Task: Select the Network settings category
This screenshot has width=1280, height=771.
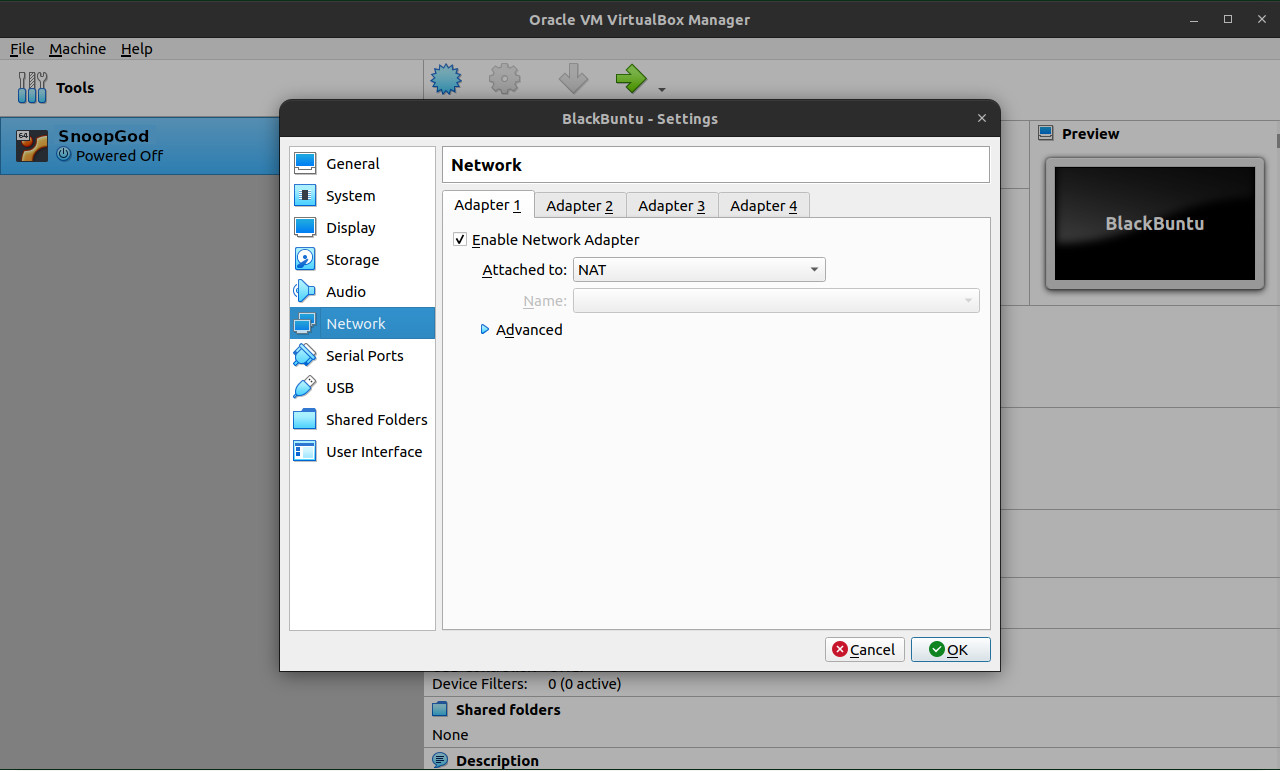Action: pos(362,324)
